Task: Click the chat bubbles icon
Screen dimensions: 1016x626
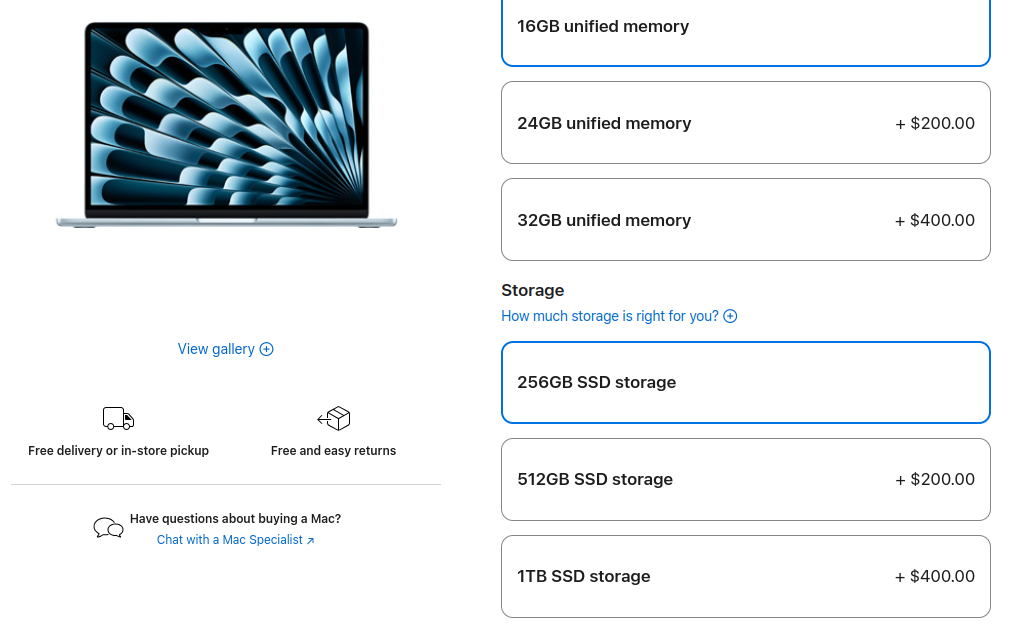Action: [108, 528]
